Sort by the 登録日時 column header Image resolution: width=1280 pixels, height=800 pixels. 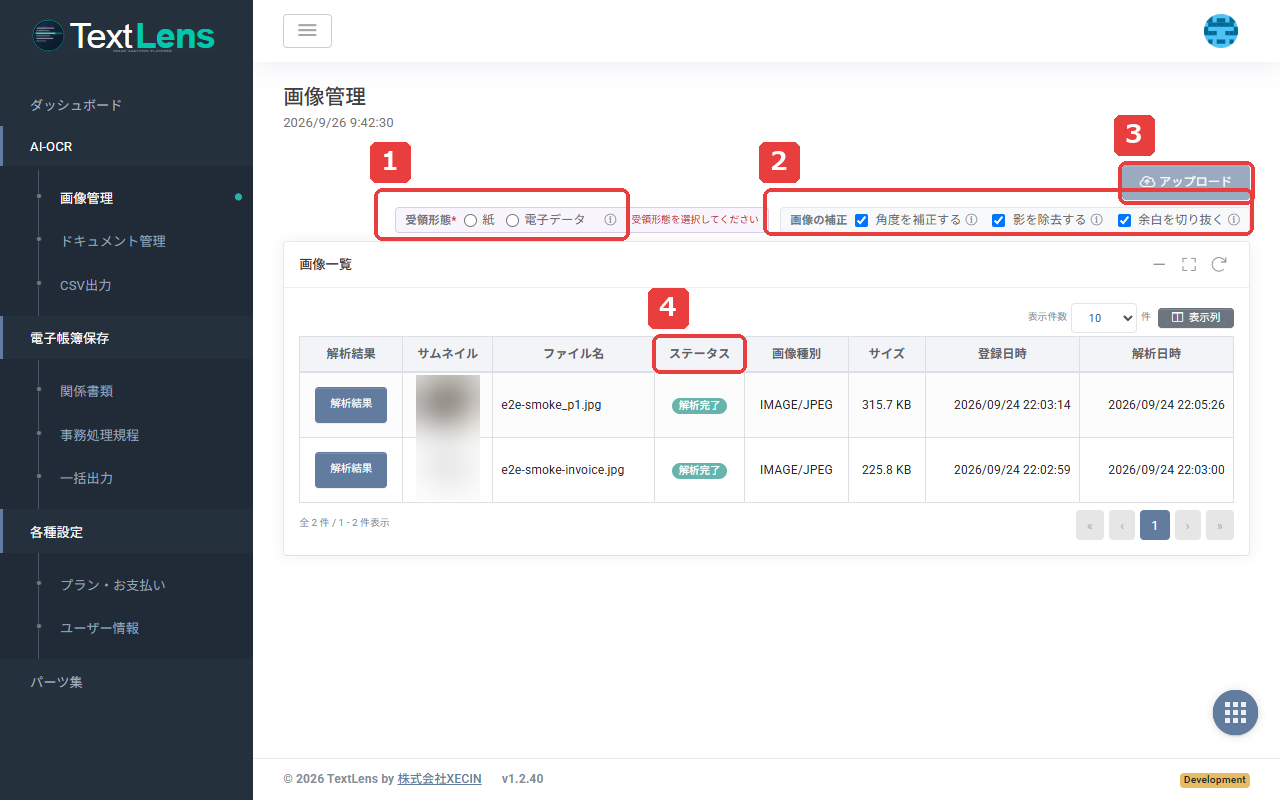pyautogui.click(x=1002, y=354)
